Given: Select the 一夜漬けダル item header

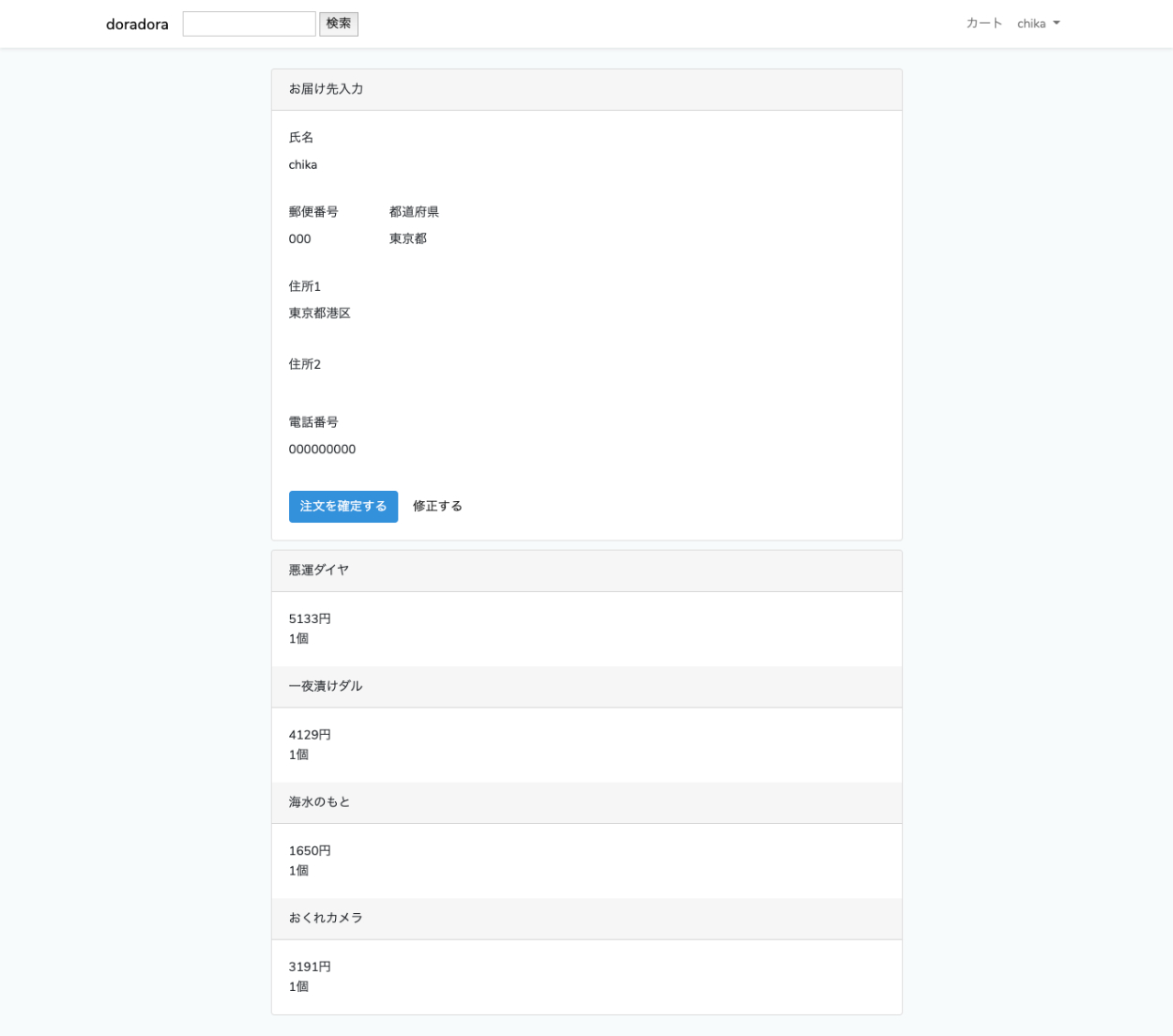Looking at the screenshot, I should click(326, 686).
